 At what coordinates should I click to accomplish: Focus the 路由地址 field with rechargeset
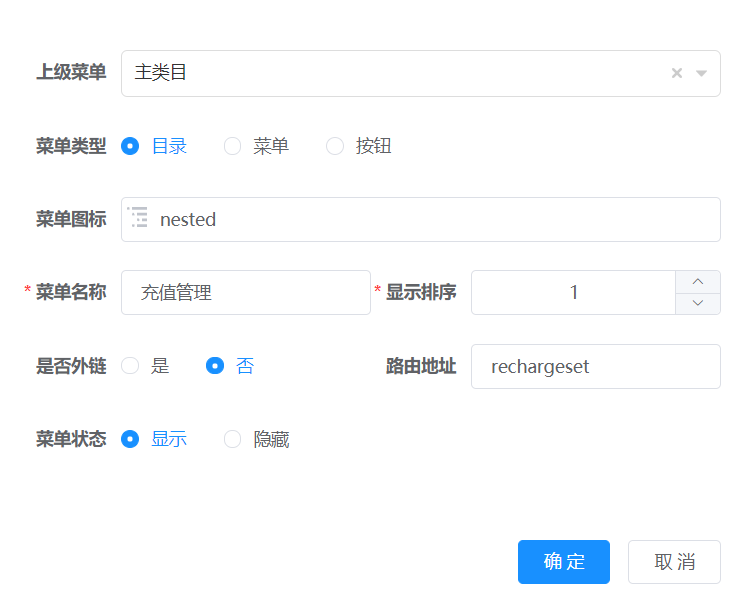pyautogui.click(x=596, y=366)
